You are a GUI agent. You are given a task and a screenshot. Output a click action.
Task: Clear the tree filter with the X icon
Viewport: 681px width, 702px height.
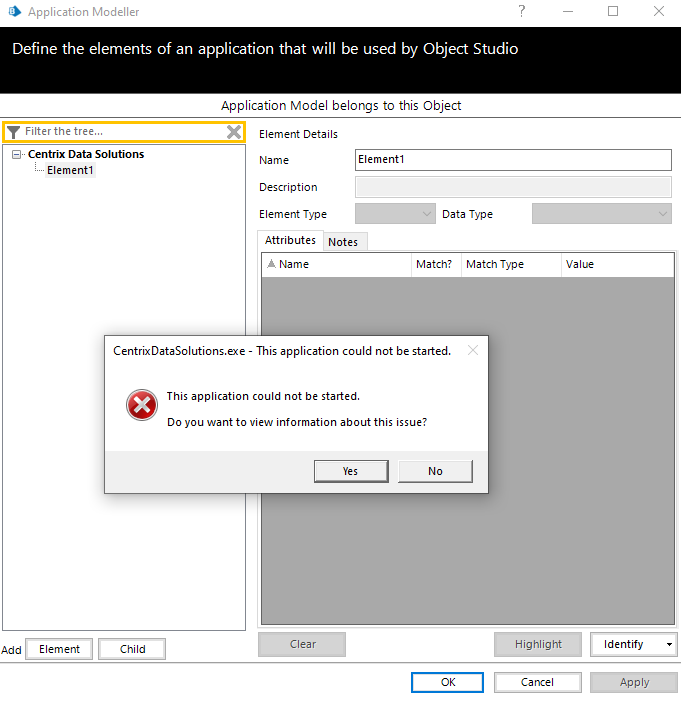[x=234, y=132]
